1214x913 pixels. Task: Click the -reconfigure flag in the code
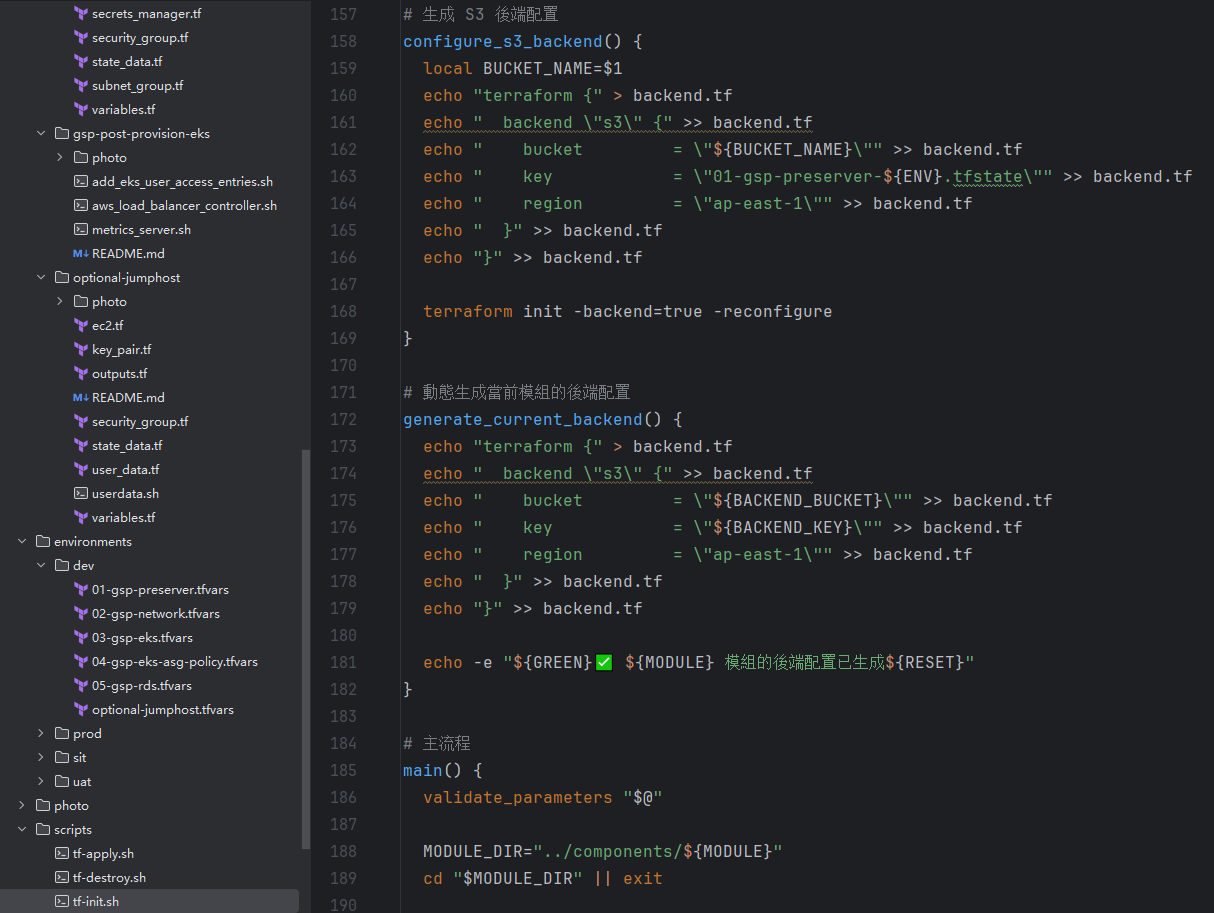pos(772,312)
